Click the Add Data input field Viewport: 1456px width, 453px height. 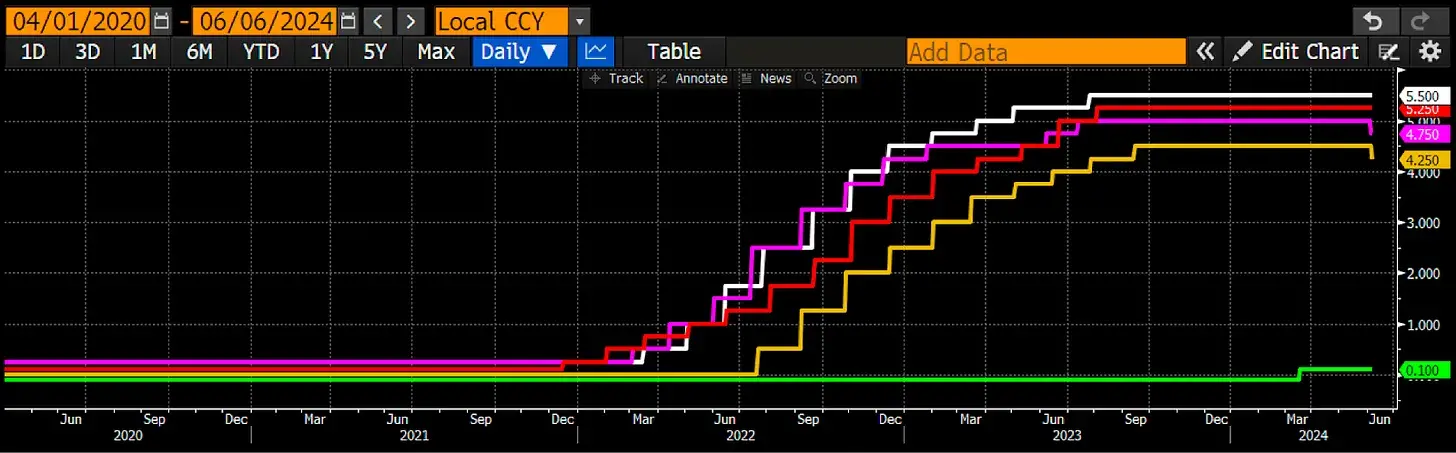pos(1046,51)
